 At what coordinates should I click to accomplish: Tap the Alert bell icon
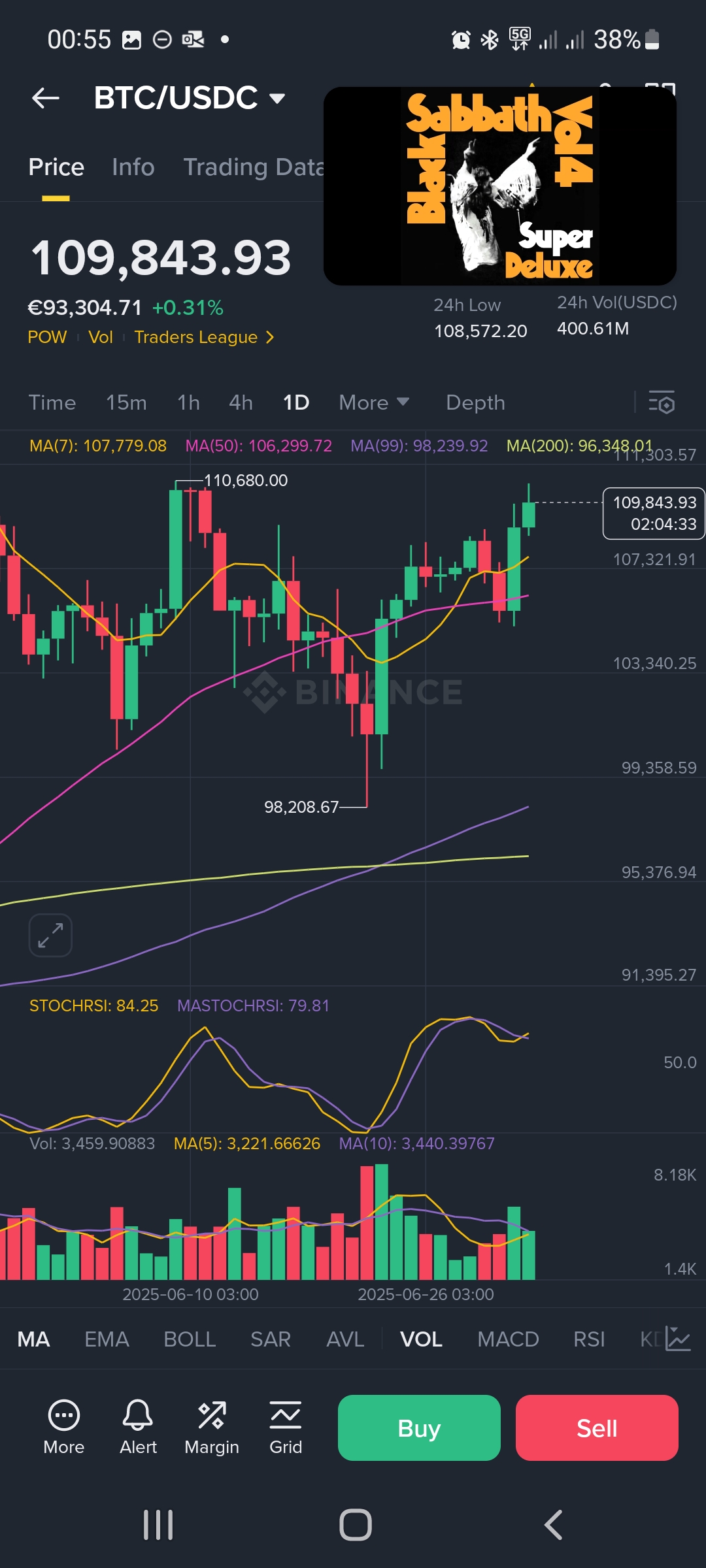point(138,1428)
